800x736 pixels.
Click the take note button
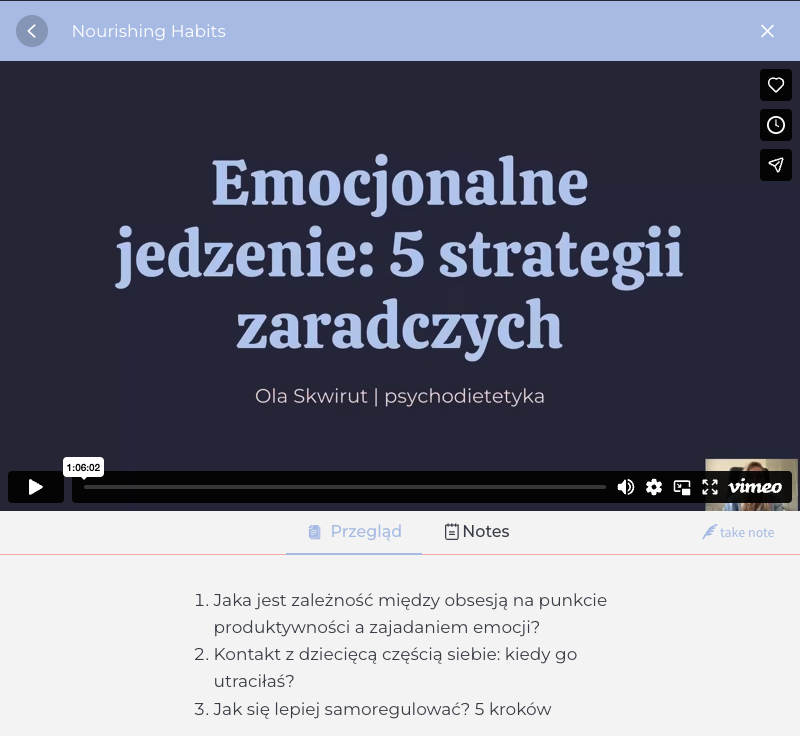point(738,532)
